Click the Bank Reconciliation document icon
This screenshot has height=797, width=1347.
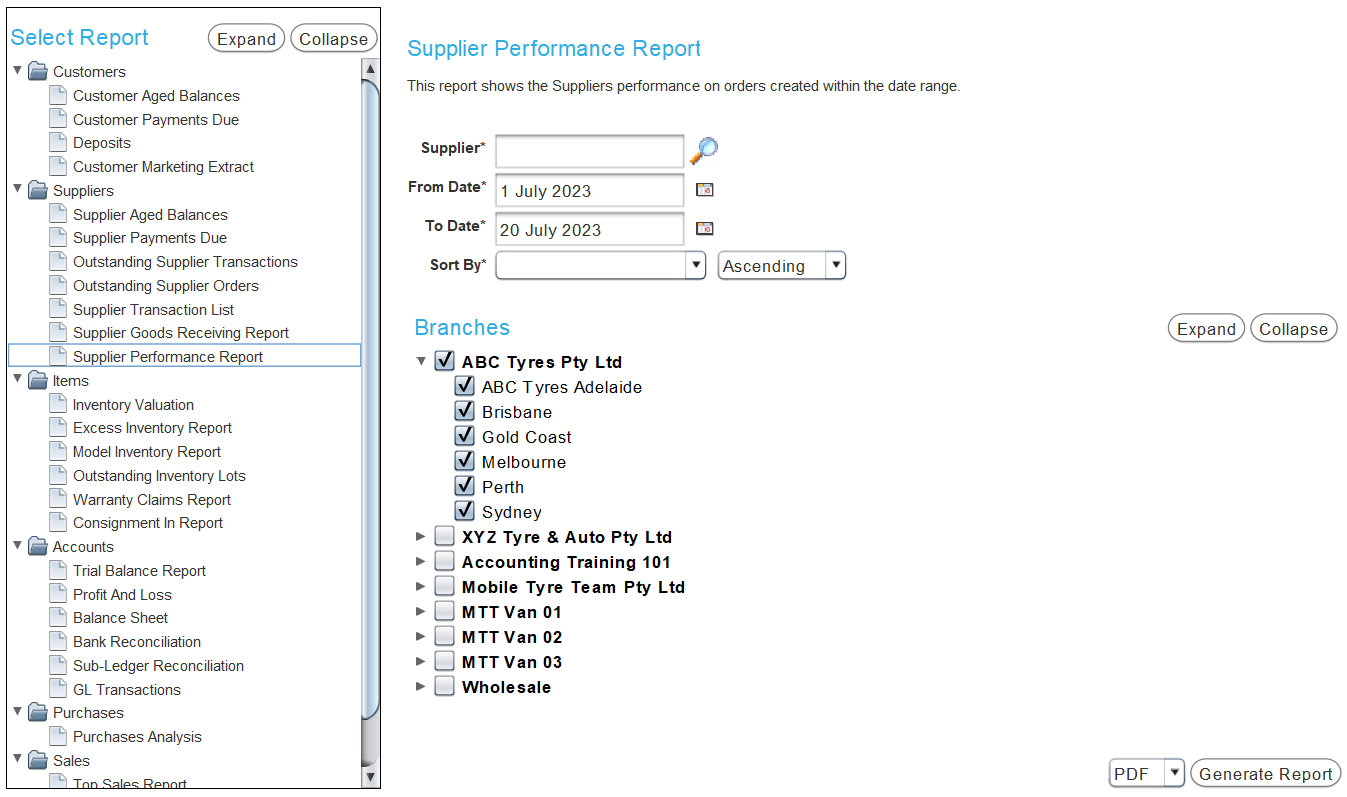point(59,642)
